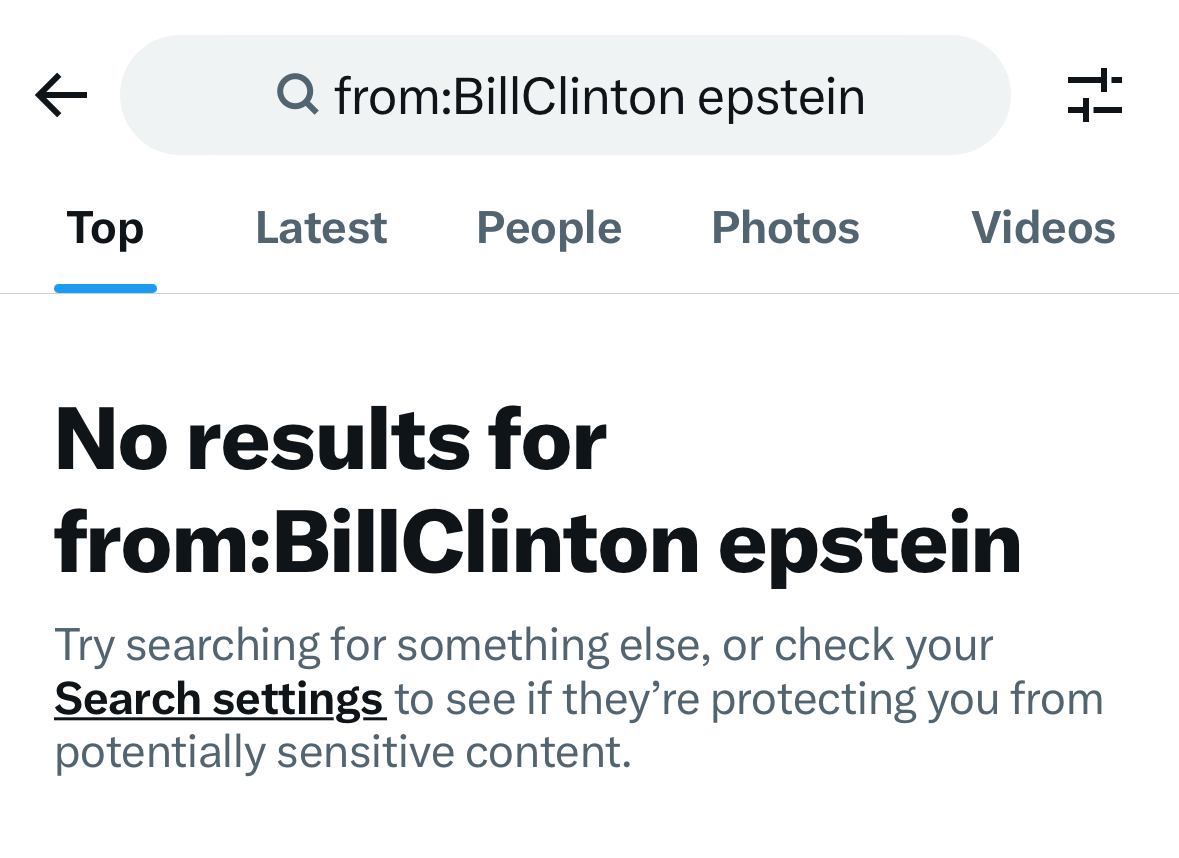Select bold heading query from:BillClinton epstein
1179x858 pixels.
[538, 545]
